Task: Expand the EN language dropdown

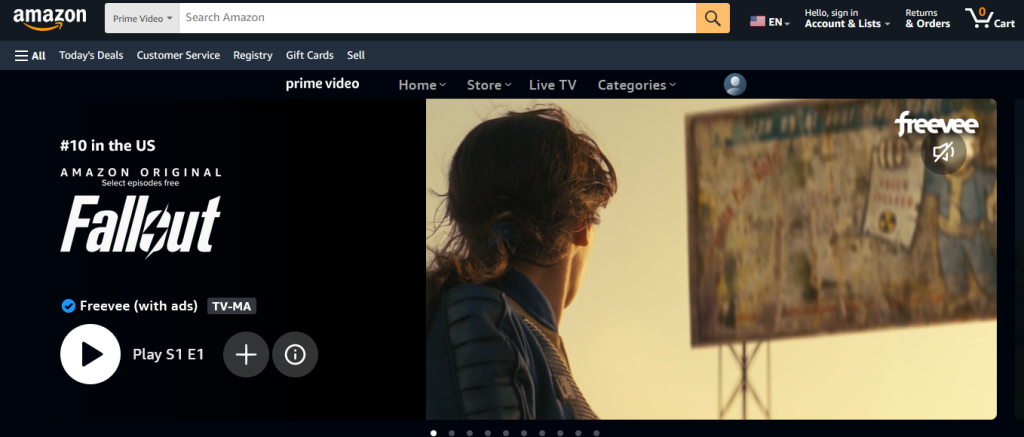Action: coord(779,22)
